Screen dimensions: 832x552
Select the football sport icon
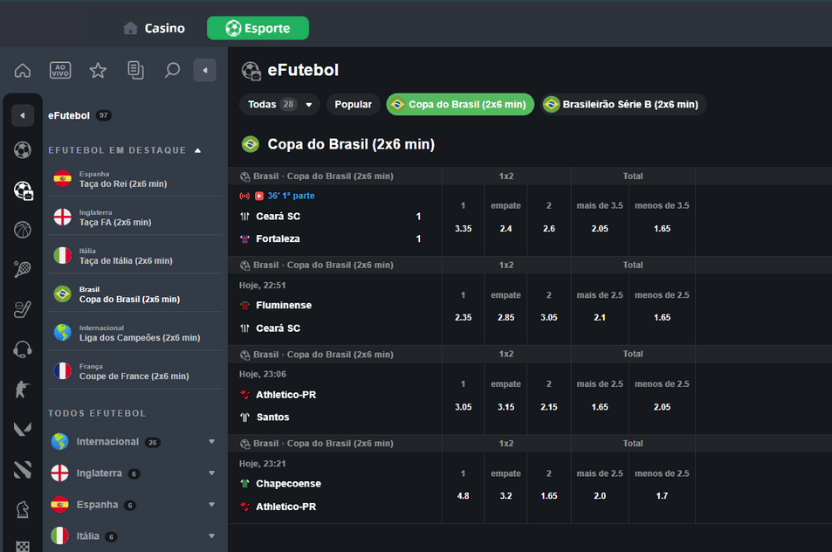[22, 150]
